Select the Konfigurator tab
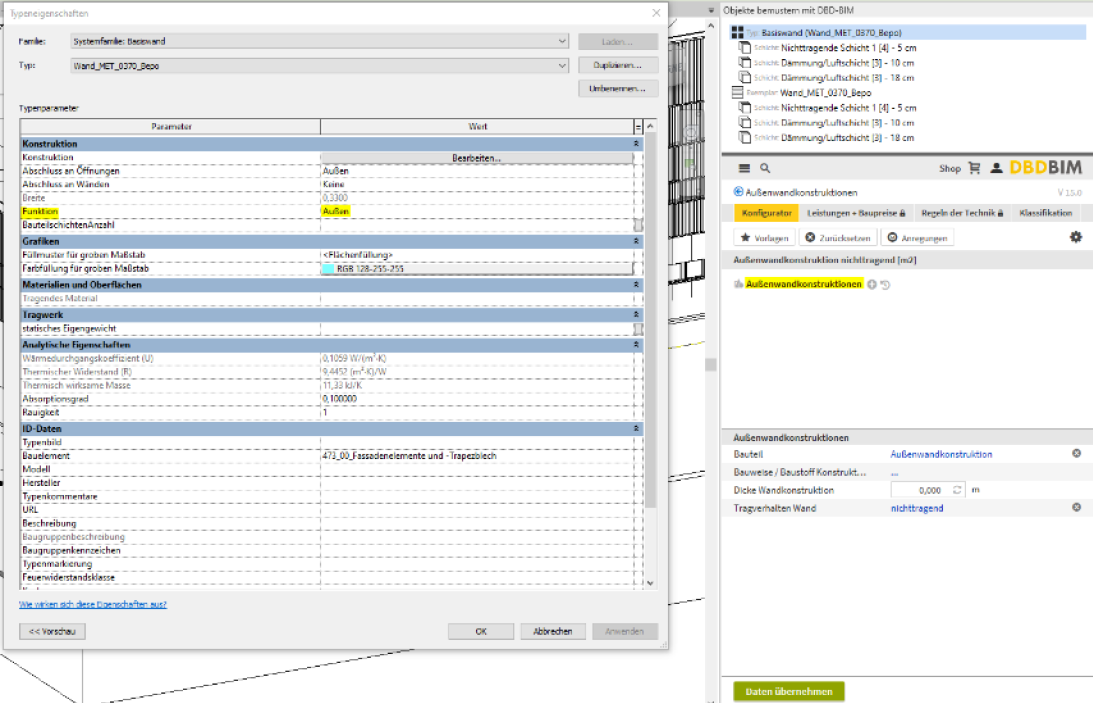This screenshot has height=703, width=1093. coord(767,213)
